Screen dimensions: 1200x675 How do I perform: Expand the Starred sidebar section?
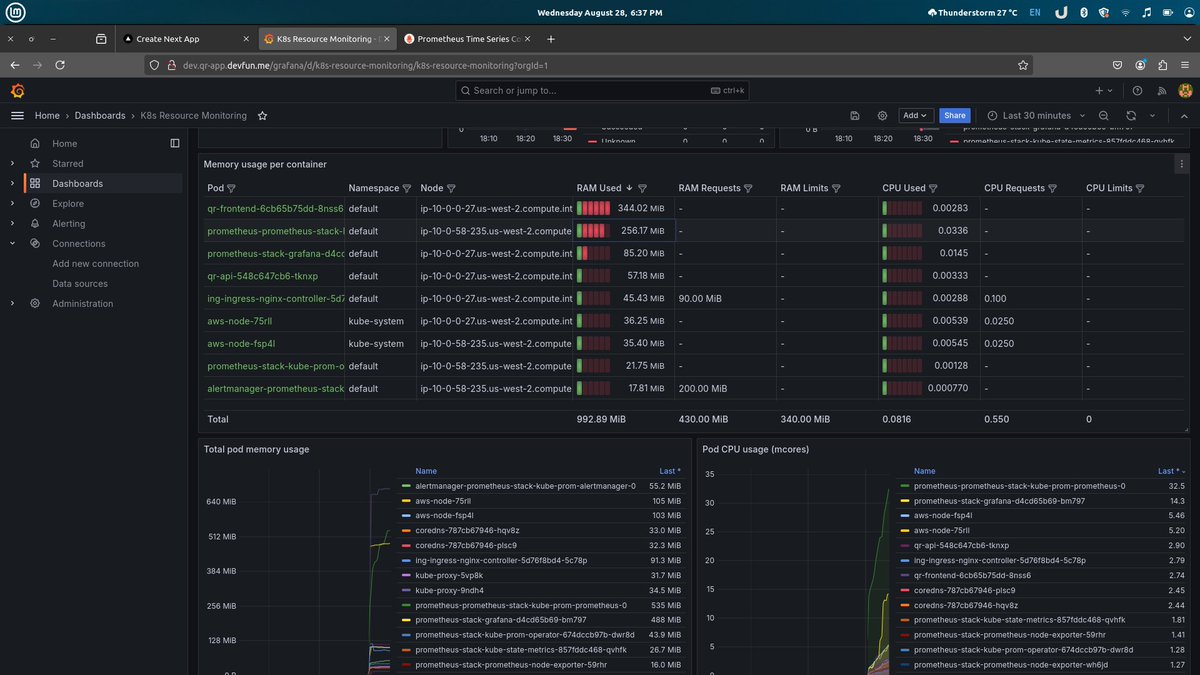[12, 163]
